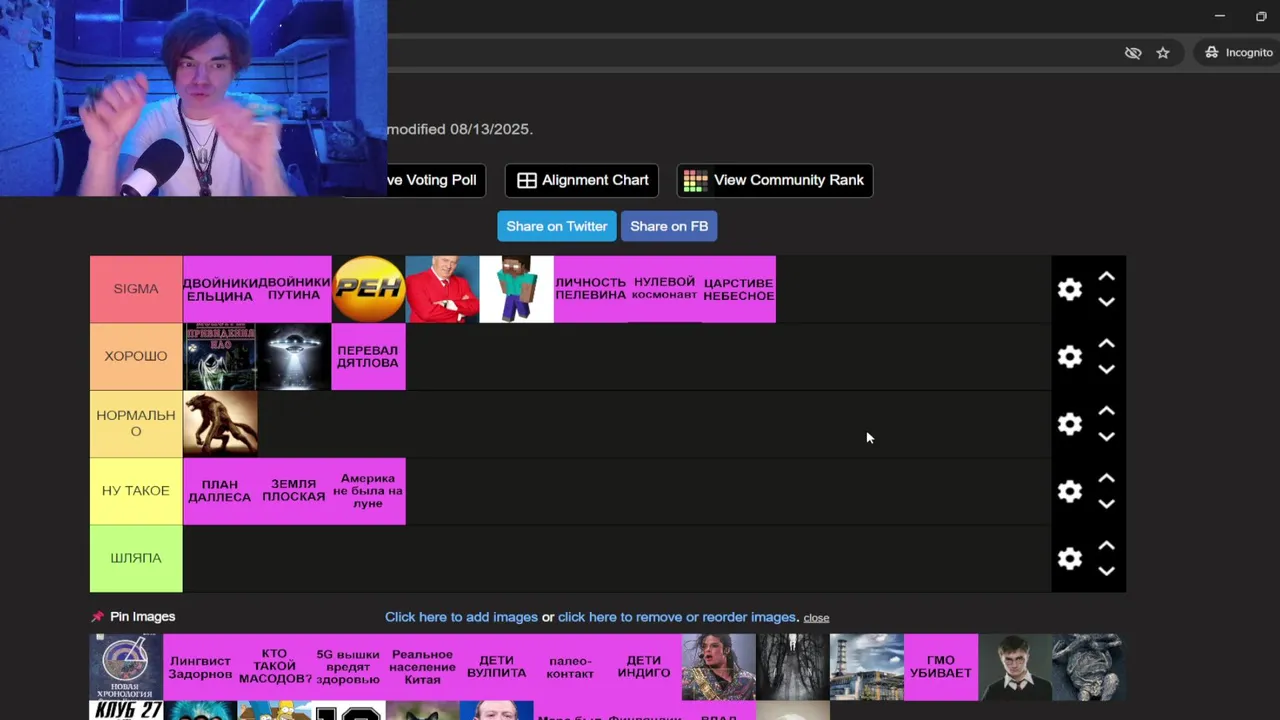This screenshot has width=1280, height=720.
Task: Click here to remove or reorder images
Action: click(677, 617)
